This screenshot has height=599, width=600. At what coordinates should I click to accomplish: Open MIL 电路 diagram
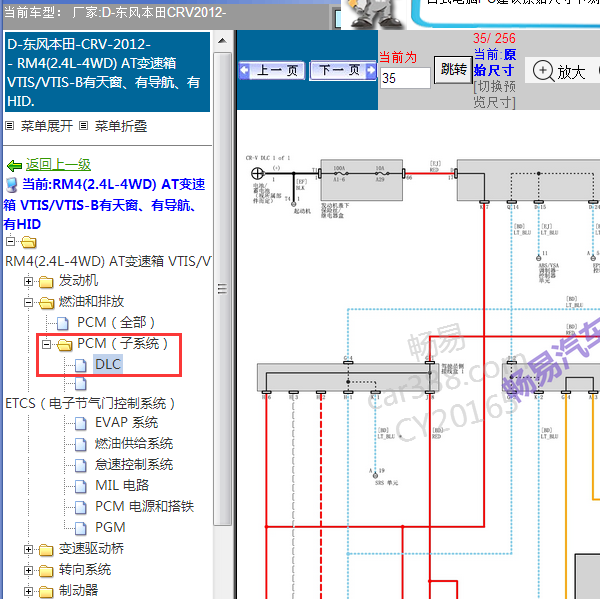pyautogui.click(x=122, y=485)
